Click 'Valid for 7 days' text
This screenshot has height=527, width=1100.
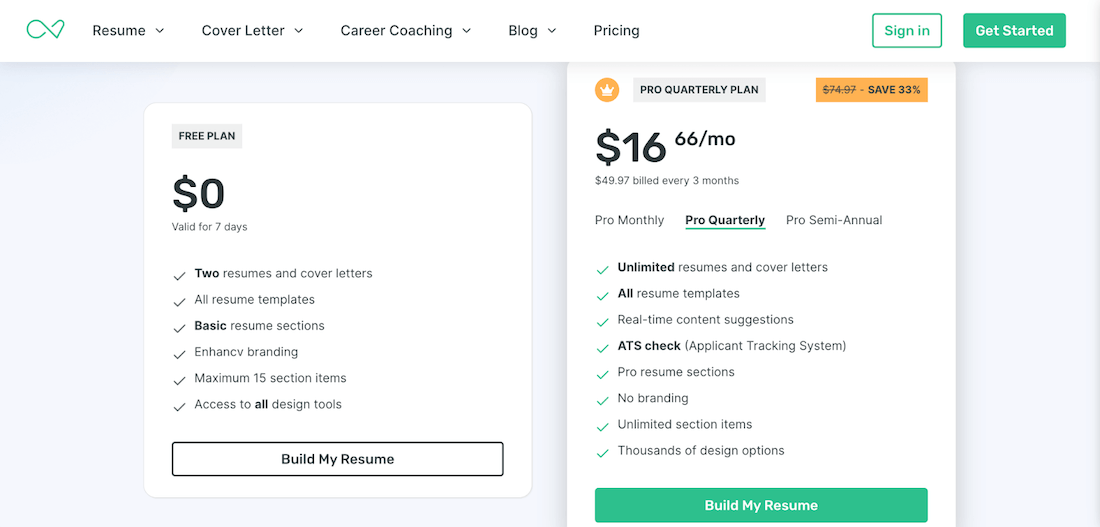click(209, 227)
